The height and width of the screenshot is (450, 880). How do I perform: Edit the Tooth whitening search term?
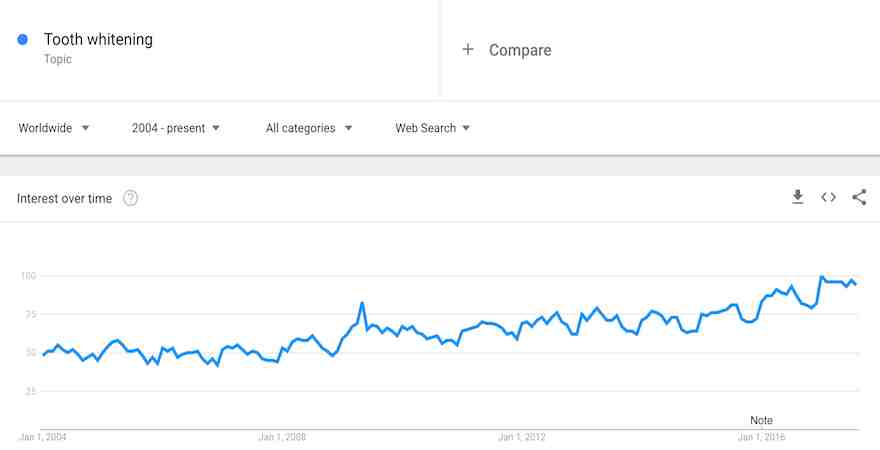pos(98,39)
